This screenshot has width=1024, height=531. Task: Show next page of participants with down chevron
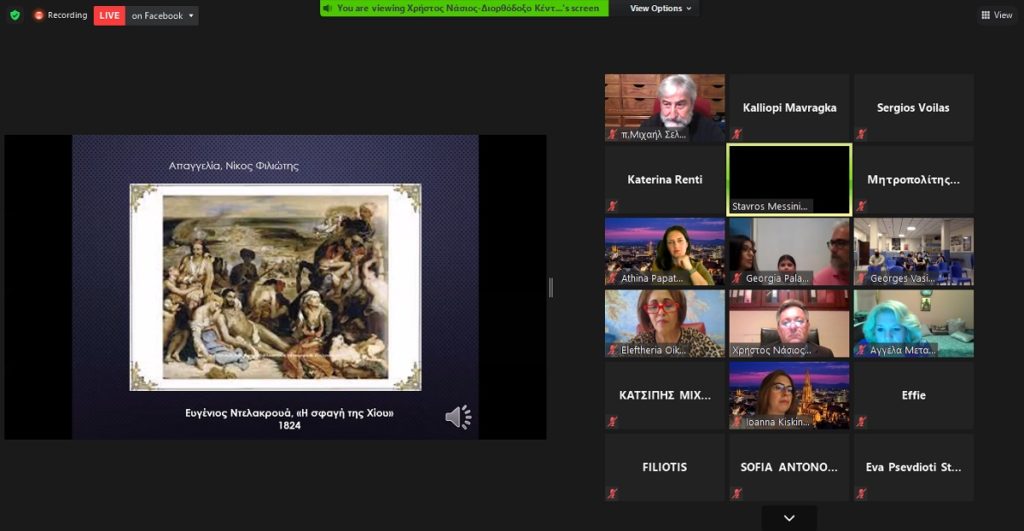pyautogui.click(x=789, y=518)
